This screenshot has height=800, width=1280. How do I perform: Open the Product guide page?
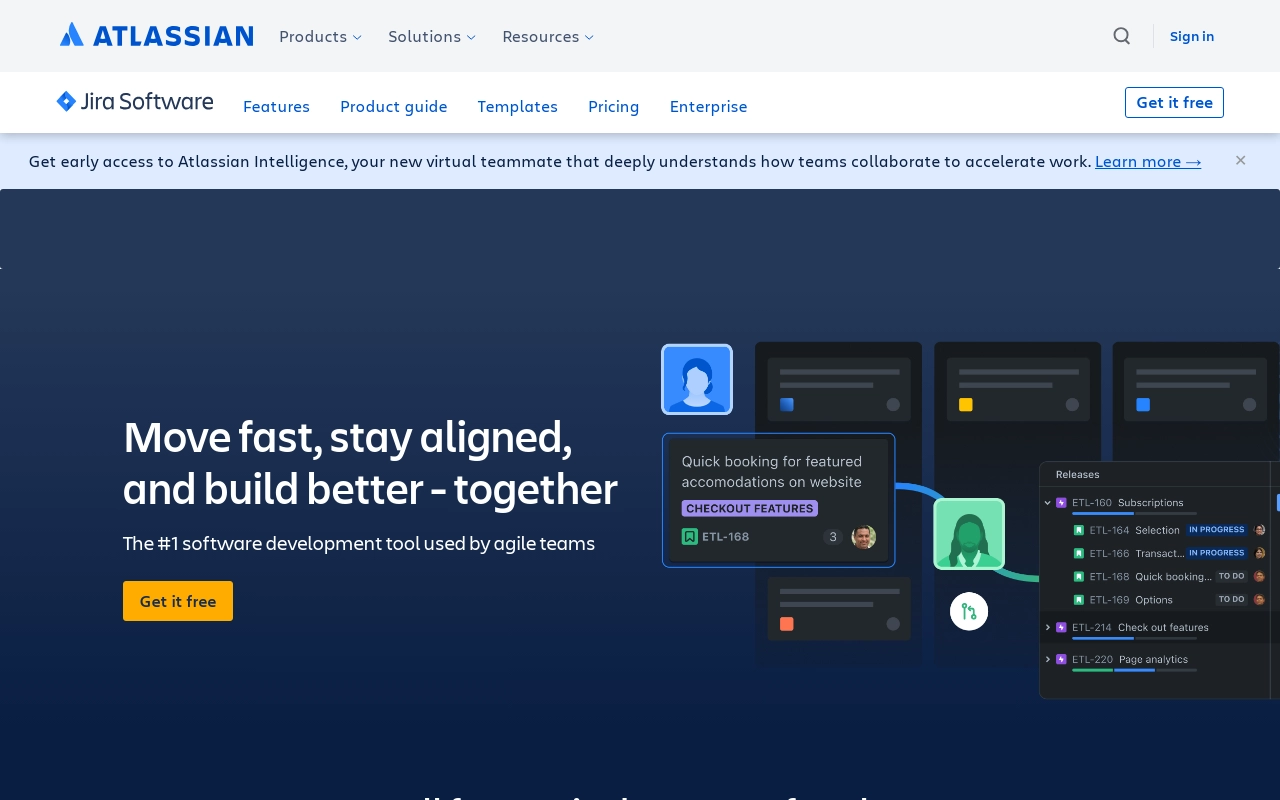click(393, 106)
